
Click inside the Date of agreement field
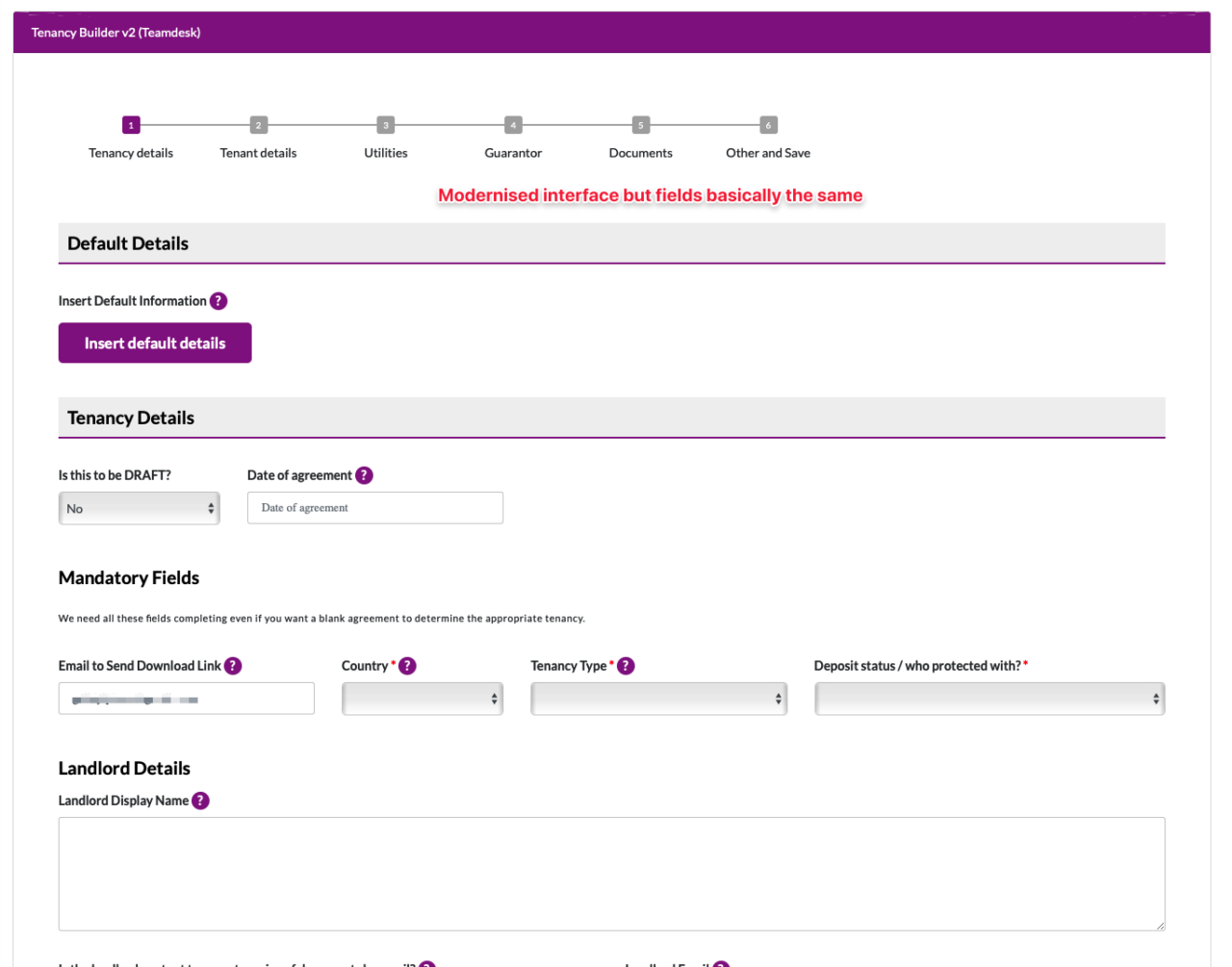[374, 507]
